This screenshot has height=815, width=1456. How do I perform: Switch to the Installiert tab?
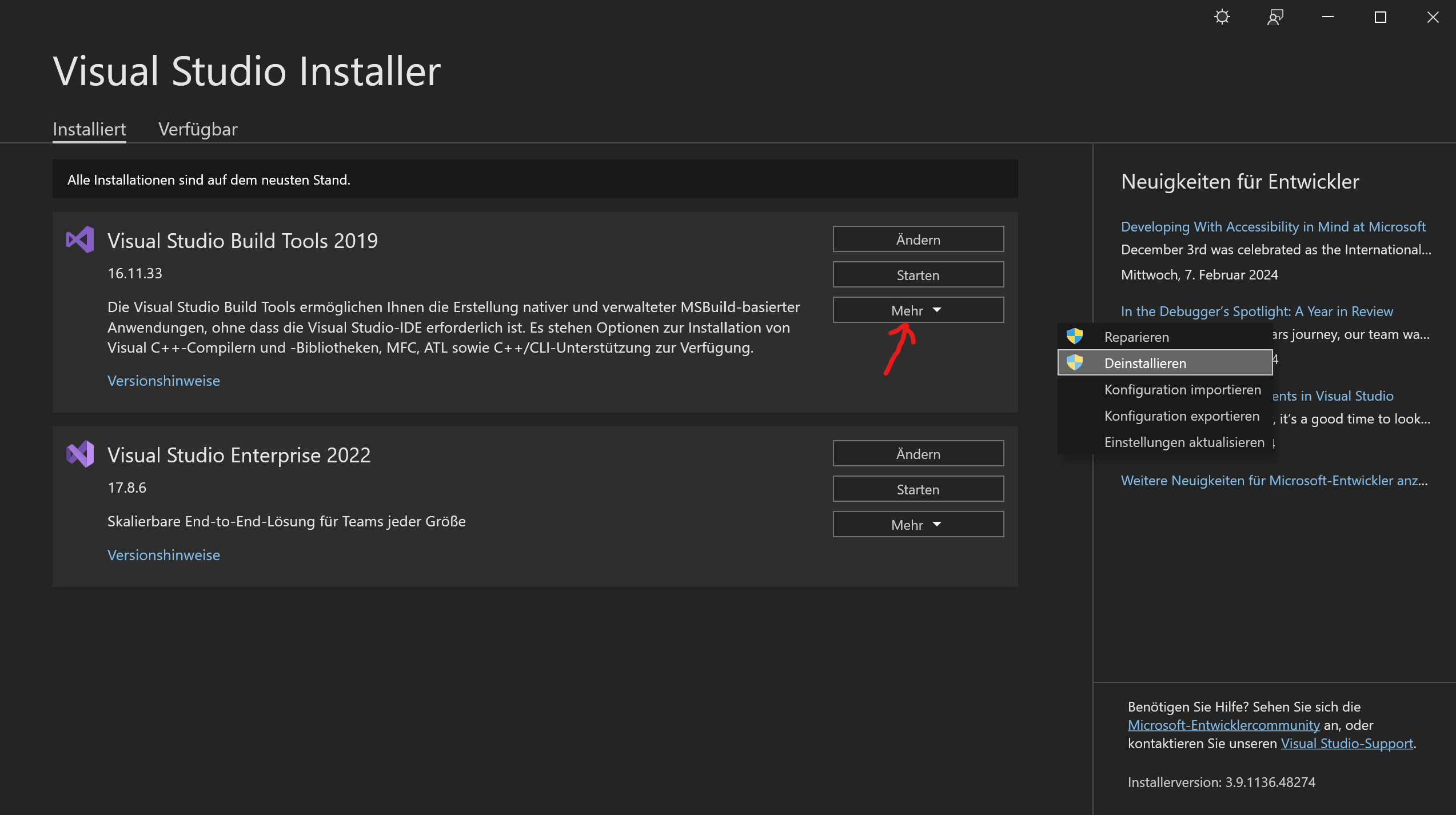tap(89, 129)
